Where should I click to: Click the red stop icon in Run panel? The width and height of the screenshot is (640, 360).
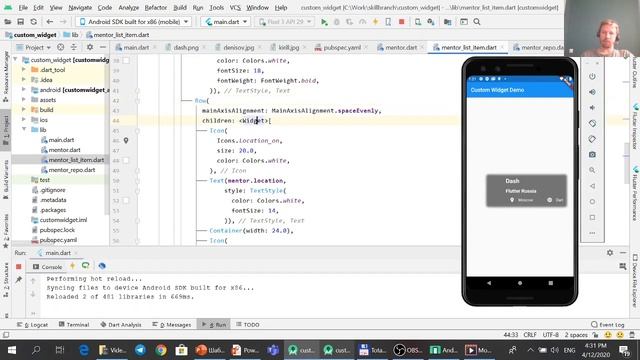click(18, 267)
